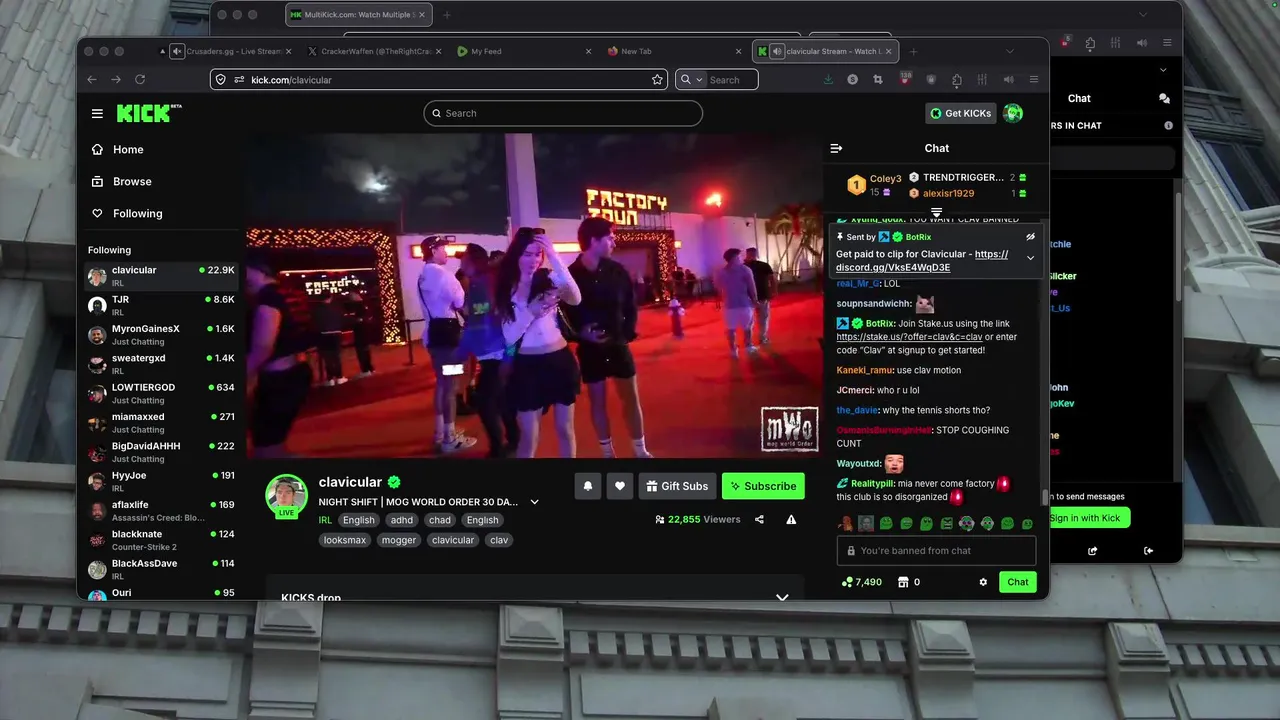
Task: Click the report warning triangle icon
Action: 791,519
